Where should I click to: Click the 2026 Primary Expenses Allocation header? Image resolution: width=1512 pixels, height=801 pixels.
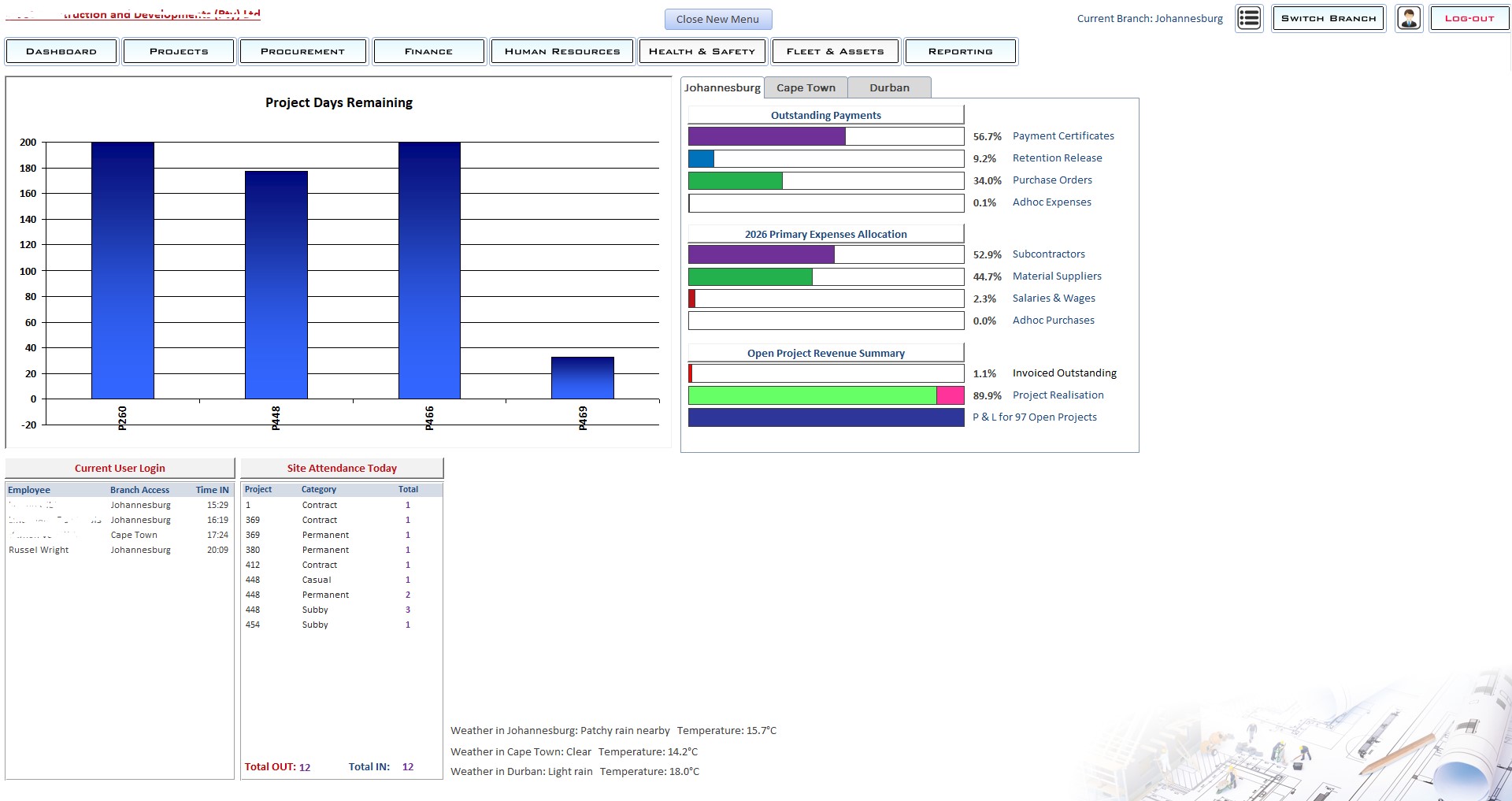point(826,234)
